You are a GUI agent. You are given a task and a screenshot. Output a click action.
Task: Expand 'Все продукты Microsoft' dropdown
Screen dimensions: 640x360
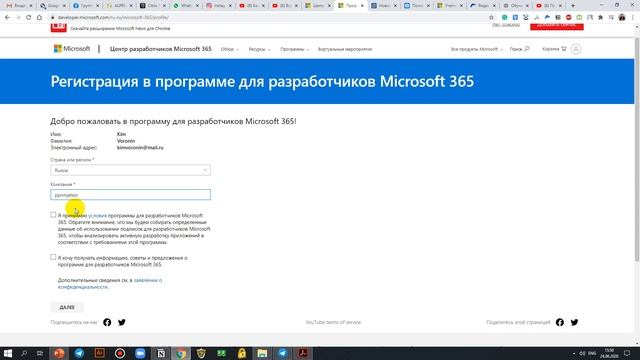tap(476, 49)
